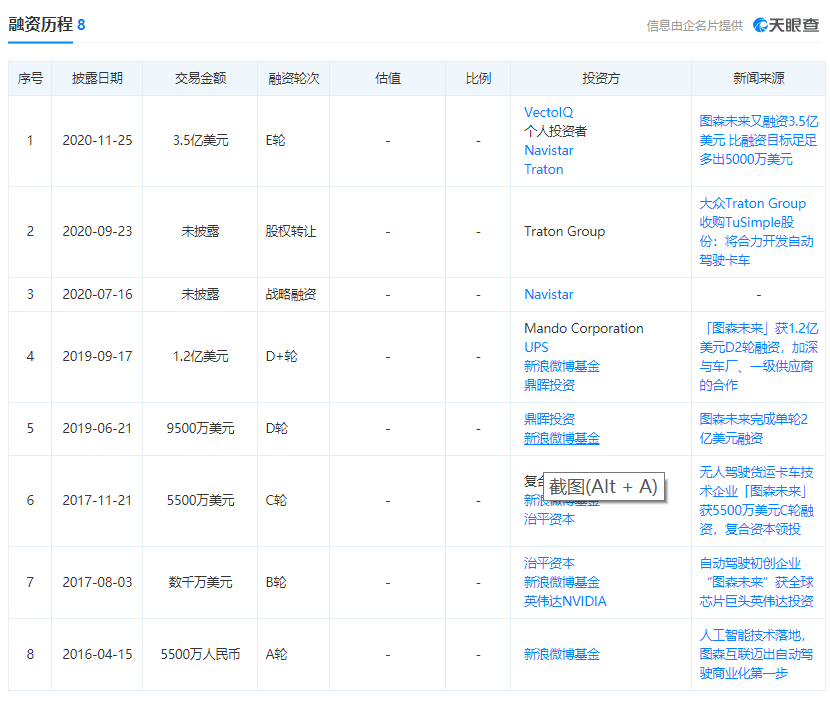
Task: Open 新浪微博基金 link in the D轮 row
Action: pos(562,438)
